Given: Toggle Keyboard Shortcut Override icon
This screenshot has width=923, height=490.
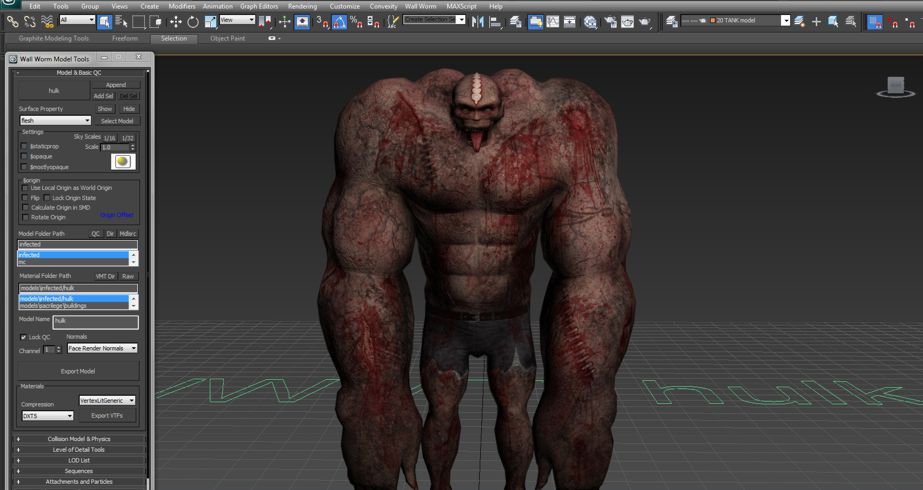Looking at the screenshot, I should point(303,22).
